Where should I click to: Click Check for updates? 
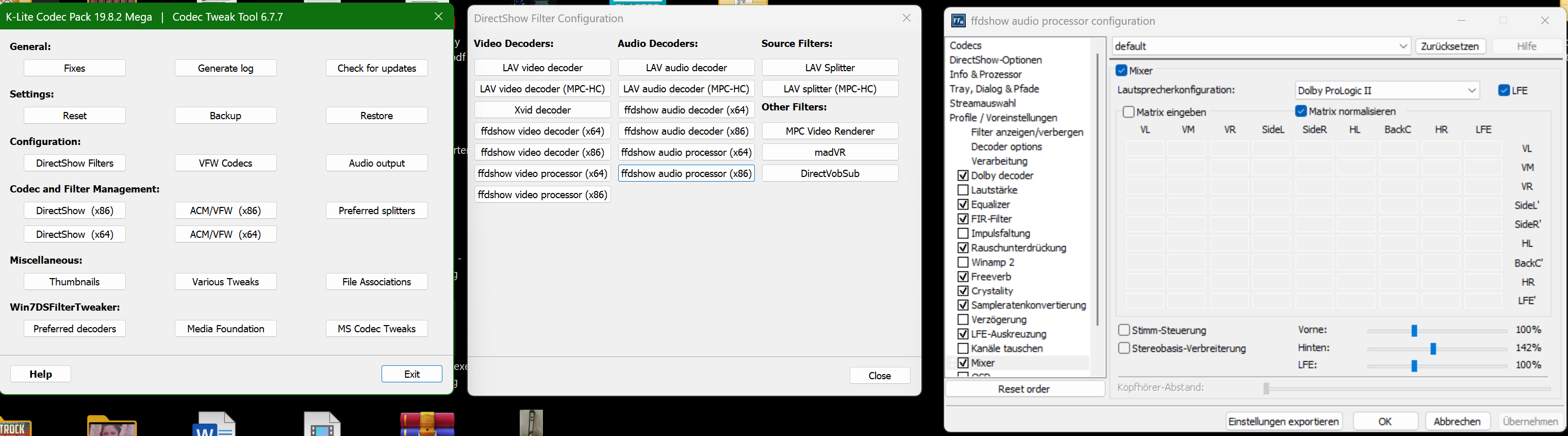[x=377, y=68]
